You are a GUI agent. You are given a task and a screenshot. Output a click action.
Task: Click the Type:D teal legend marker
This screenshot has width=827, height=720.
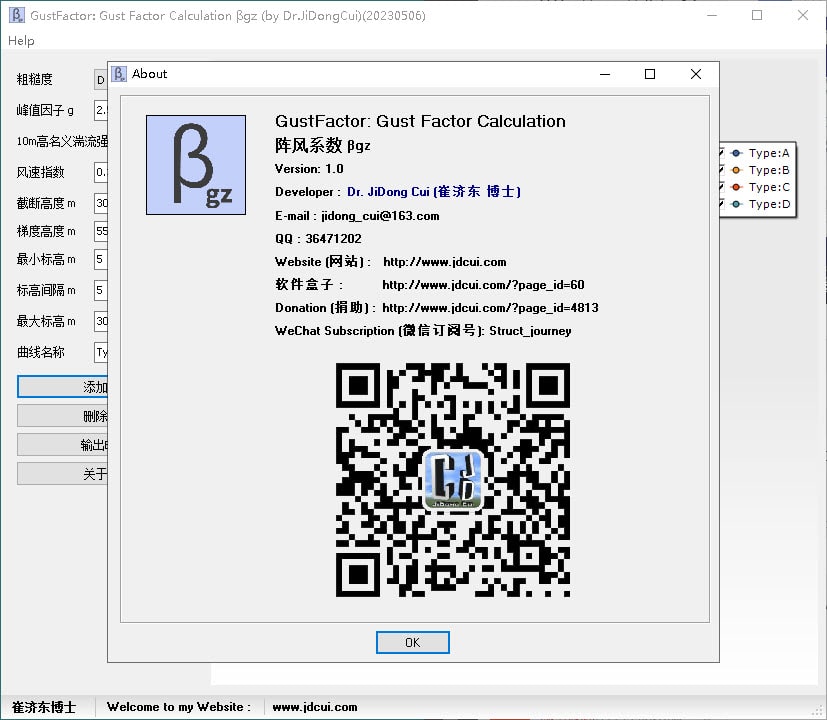pos(736,204)
